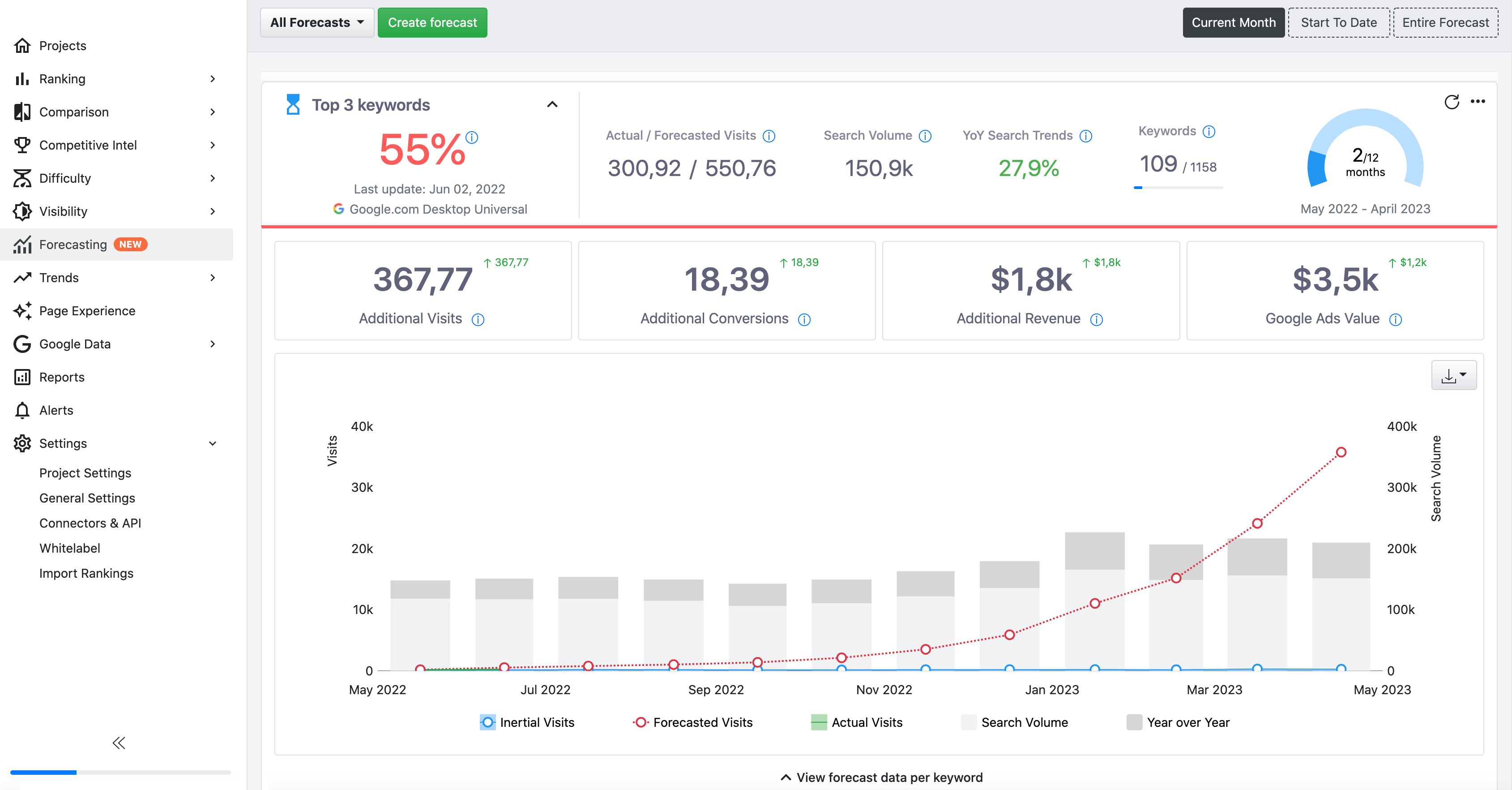
Task: Click the Difficulty icon in sidebar
Action: (22, 178)
